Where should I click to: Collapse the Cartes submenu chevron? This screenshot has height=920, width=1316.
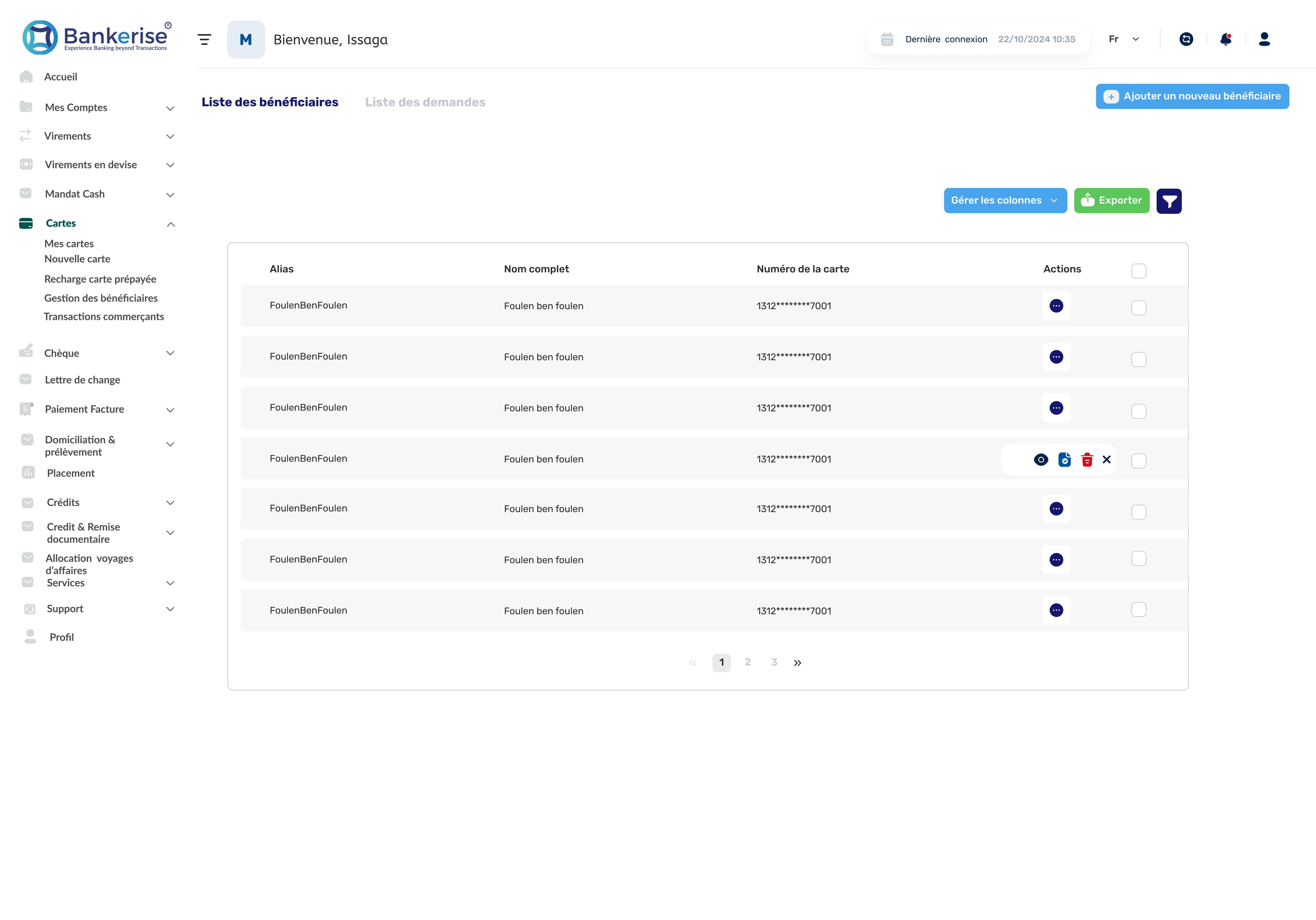click(170, 224)
